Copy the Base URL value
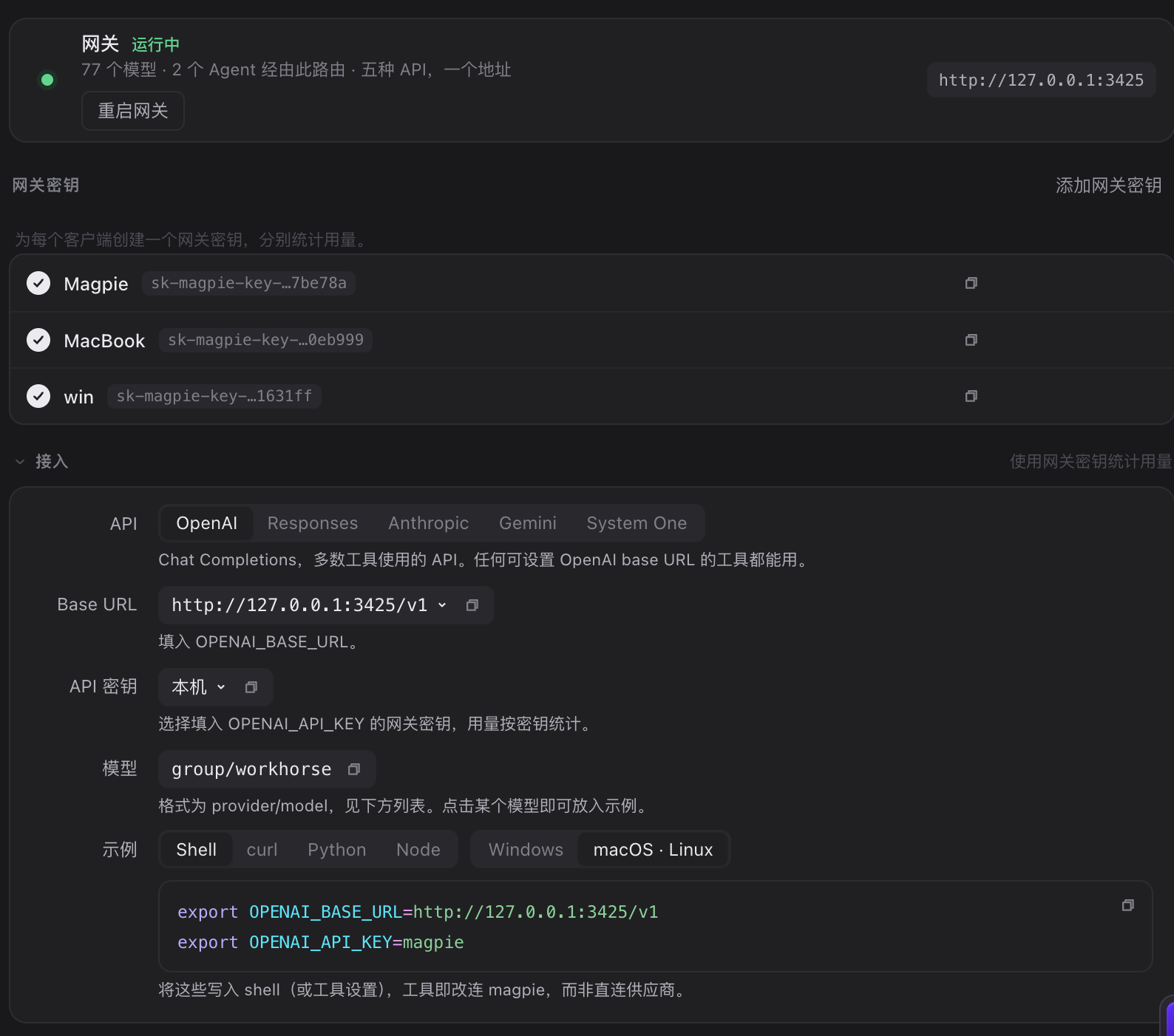Viewport: 1174px width, 1036px height. pyautogui.click(x=472, y=605)
